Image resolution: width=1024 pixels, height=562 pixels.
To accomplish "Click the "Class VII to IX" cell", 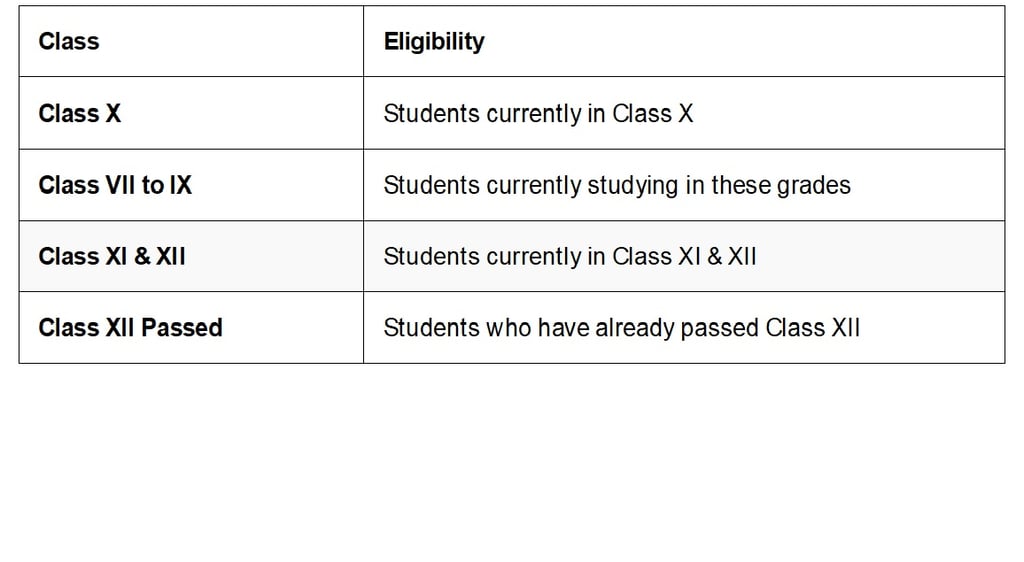I will click(115, 186).
